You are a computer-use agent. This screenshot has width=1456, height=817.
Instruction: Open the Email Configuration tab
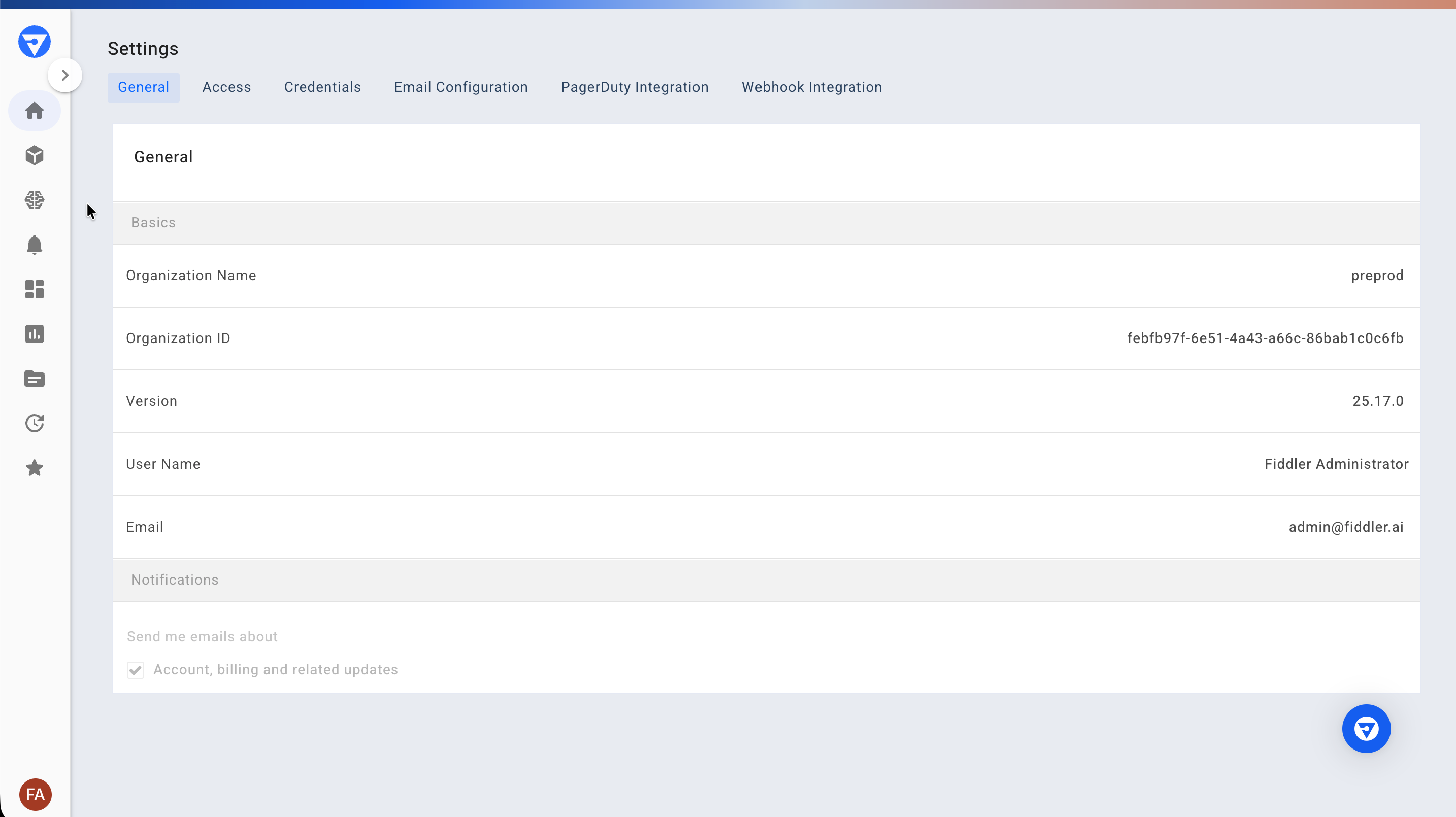(460, 87)
